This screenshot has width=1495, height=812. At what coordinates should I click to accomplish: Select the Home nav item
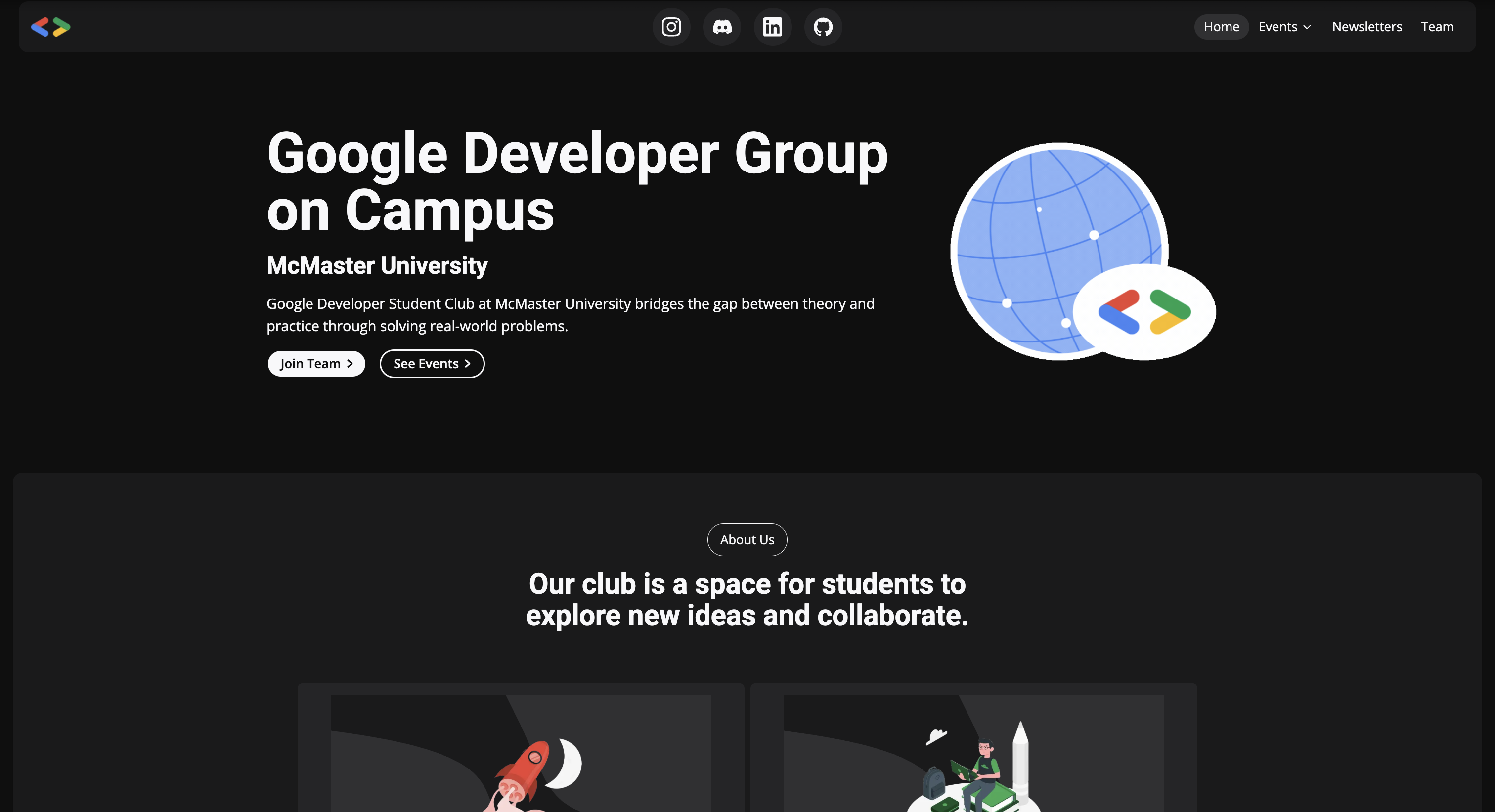(x=1221, y=27)
